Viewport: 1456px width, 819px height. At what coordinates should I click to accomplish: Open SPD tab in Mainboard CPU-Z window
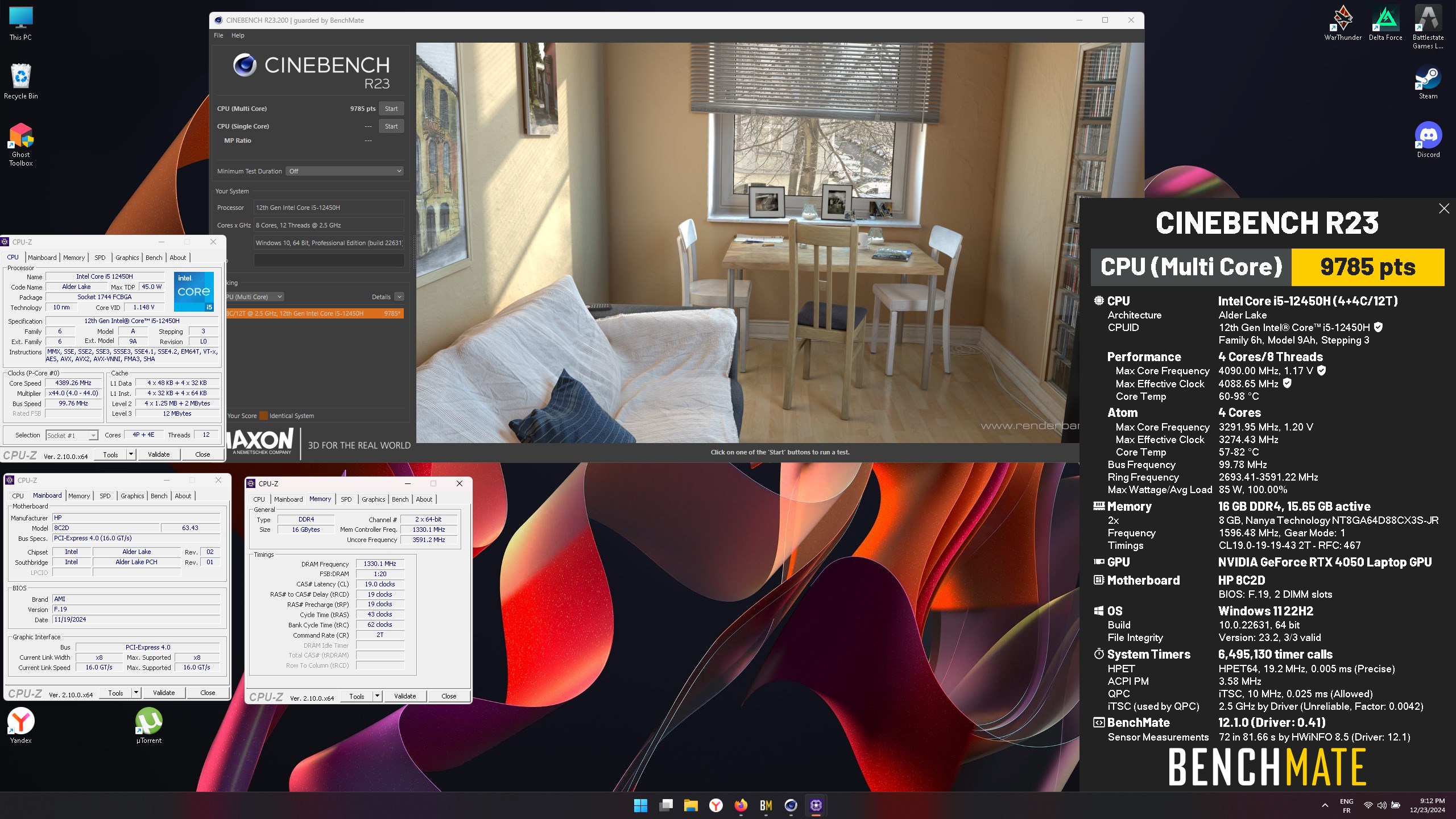[105, 496]
